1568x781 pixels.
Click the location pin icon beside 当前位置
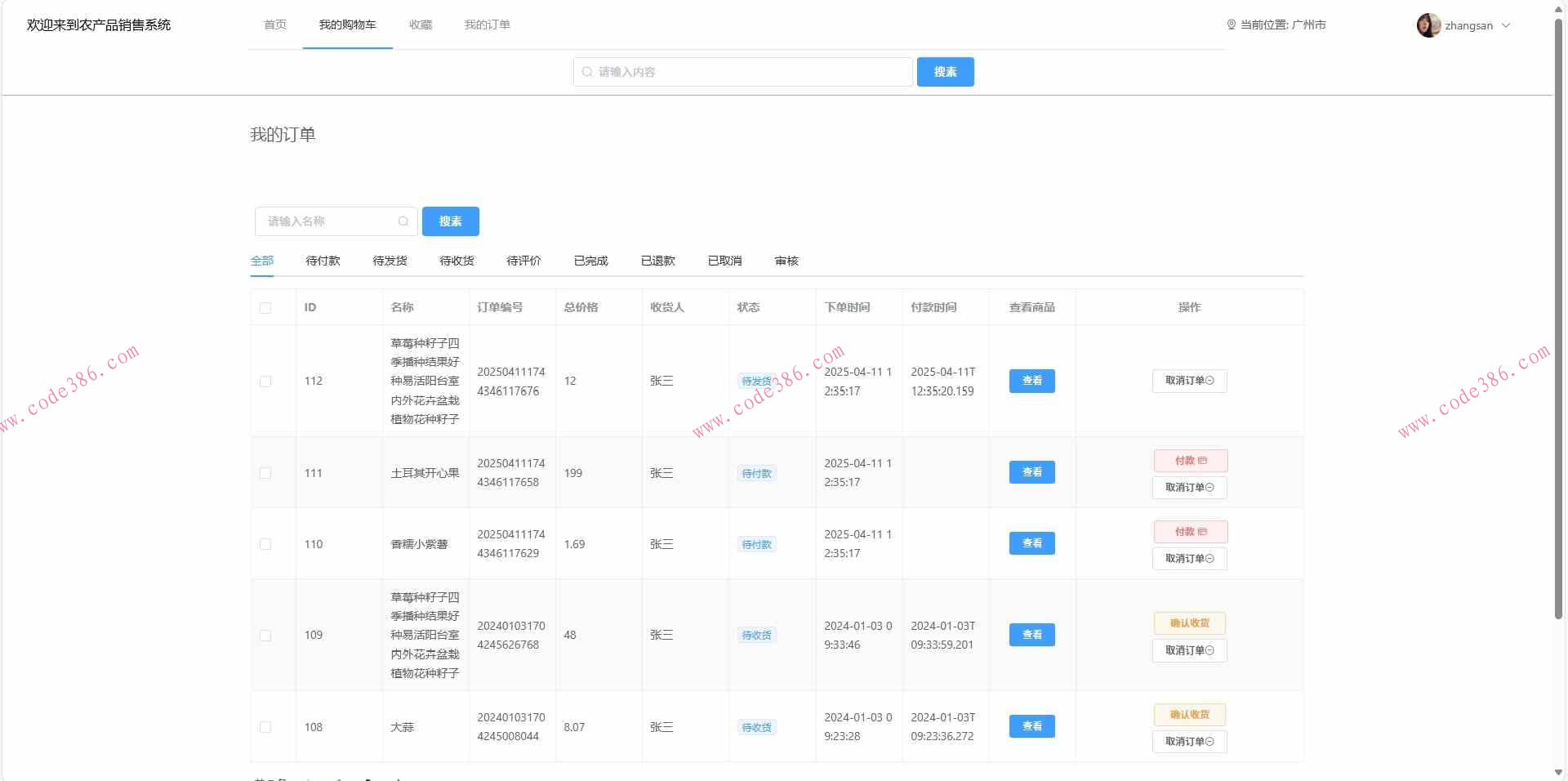1232,25
